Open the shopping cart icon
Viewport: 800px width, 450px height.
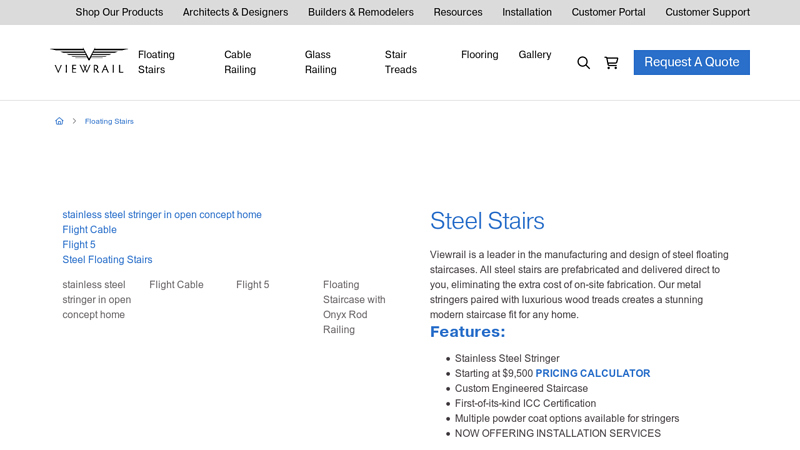611,62
